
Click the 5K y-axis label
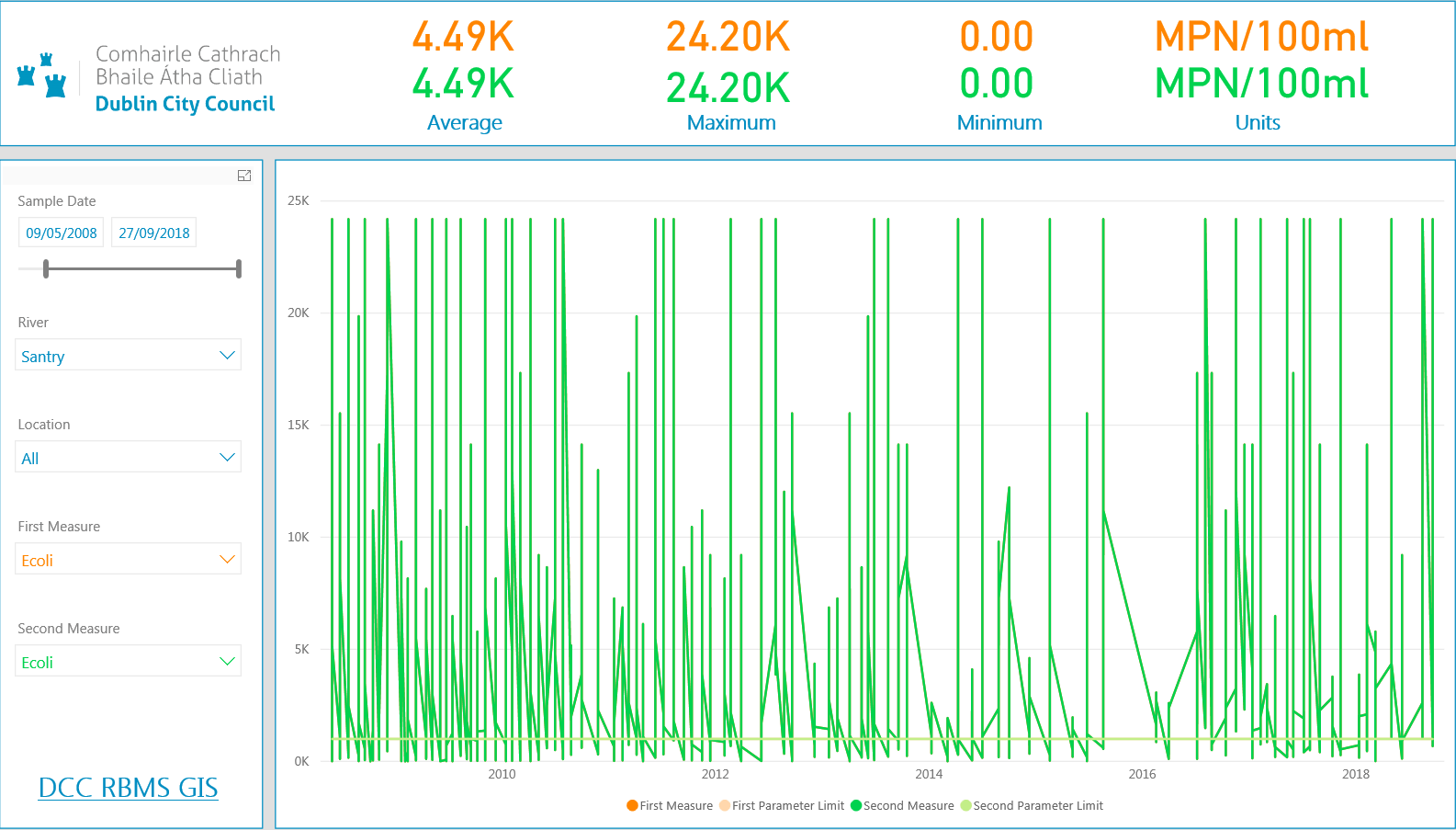tap(302, 649)
